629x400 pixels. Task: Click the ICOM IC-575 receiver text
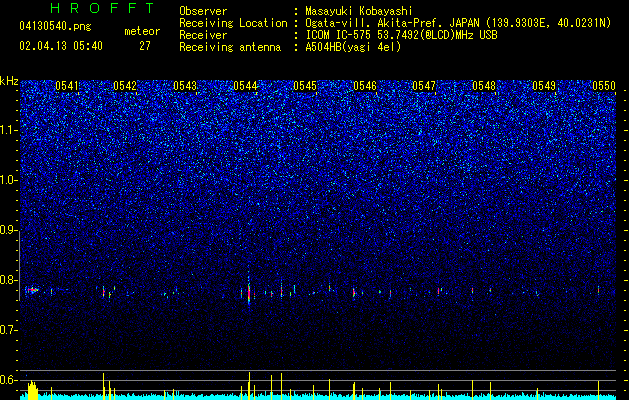click(x=401, y=35)
